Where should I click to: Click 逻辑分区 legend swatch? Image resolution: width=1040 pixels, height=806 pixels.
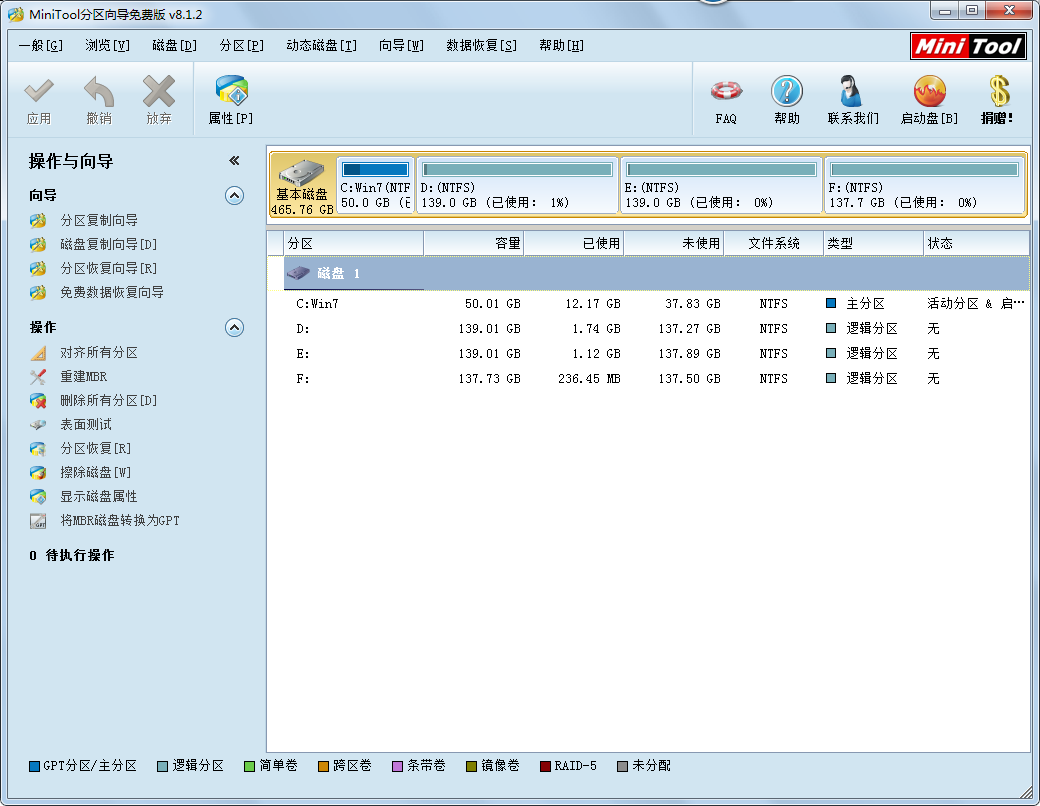pos(162,766)
